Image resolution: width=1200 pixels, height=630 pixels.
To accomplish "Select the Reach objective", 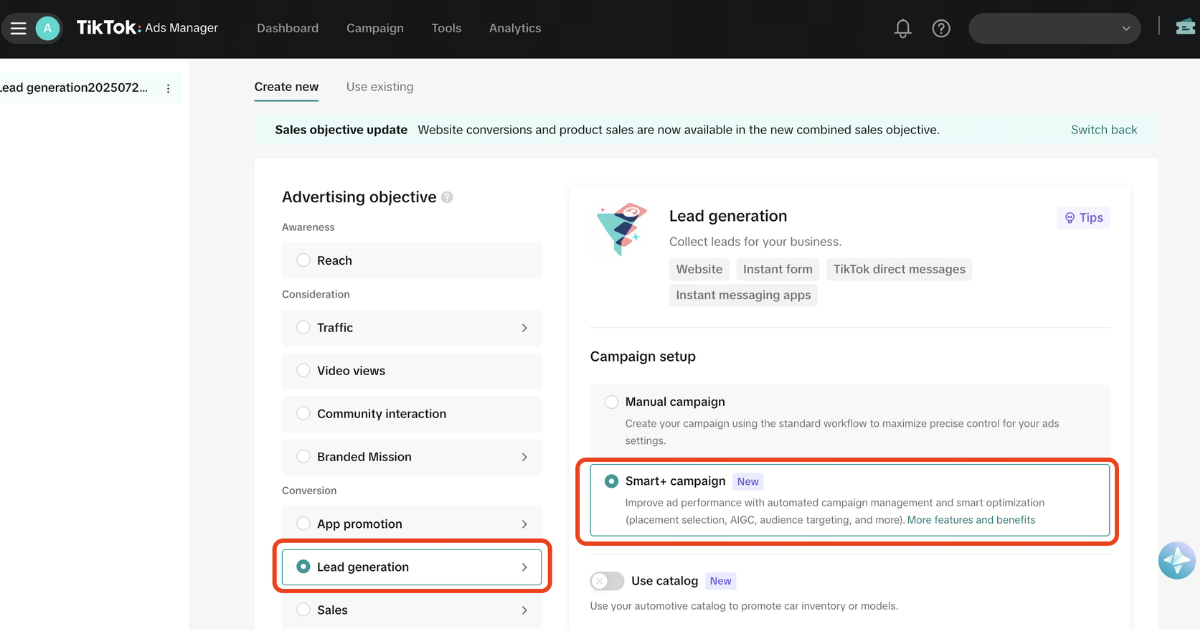I will point(412,260).
